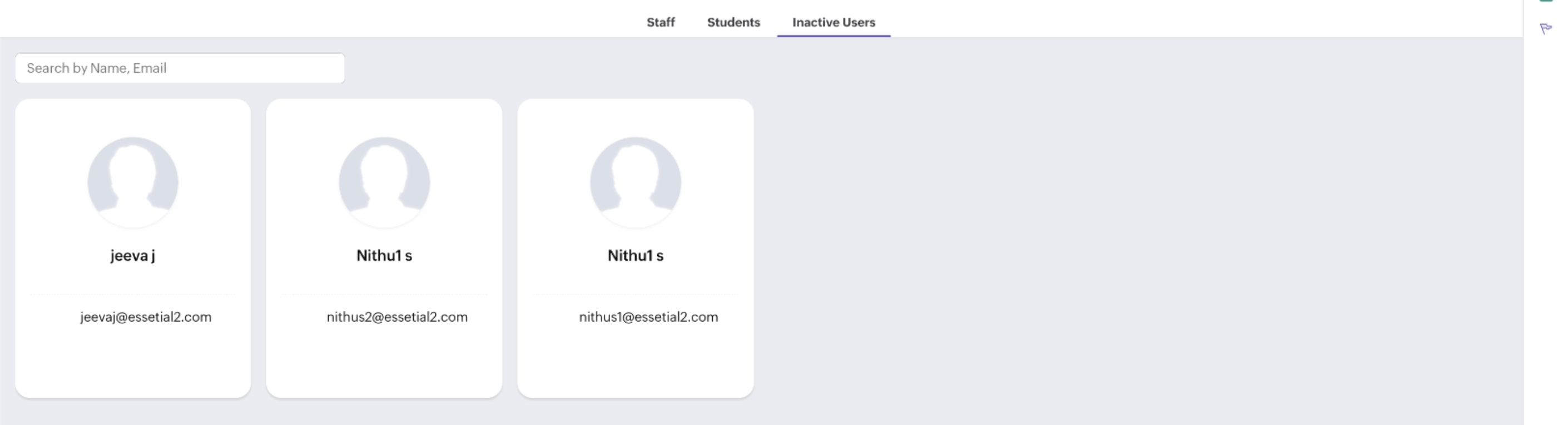Open the Students tab

pos(733,22)
